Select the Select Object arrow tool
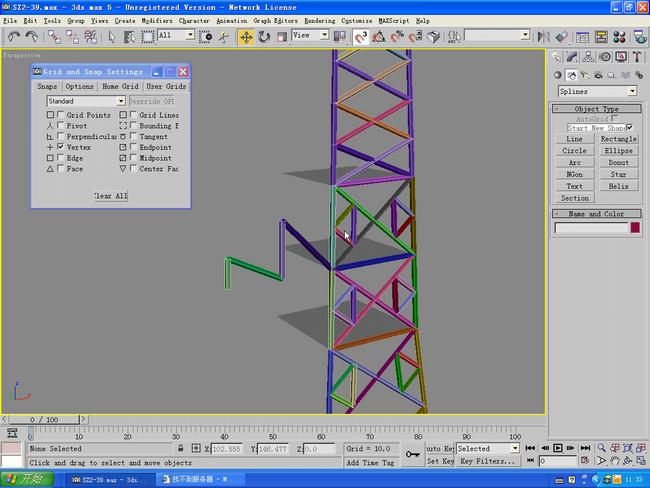Viewport: 650px width, 488px height. (111, 37)
